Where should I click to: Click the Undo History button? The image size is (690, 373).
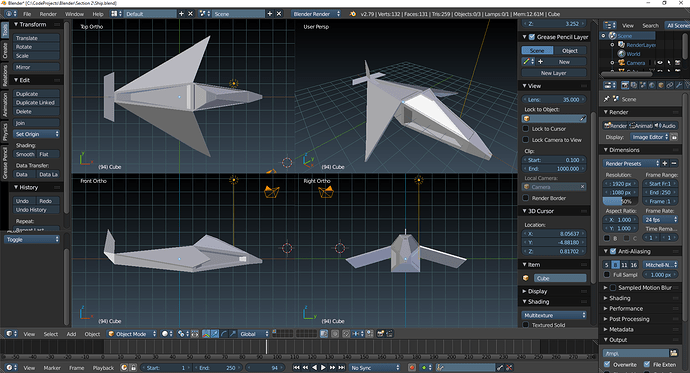(36, 210)
